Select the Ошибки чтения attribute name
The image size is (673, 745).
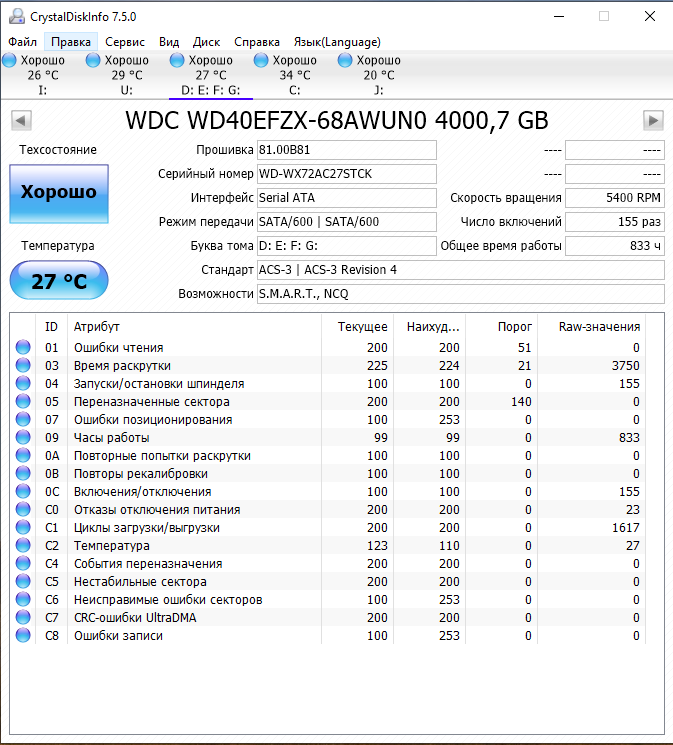(118, 348)
